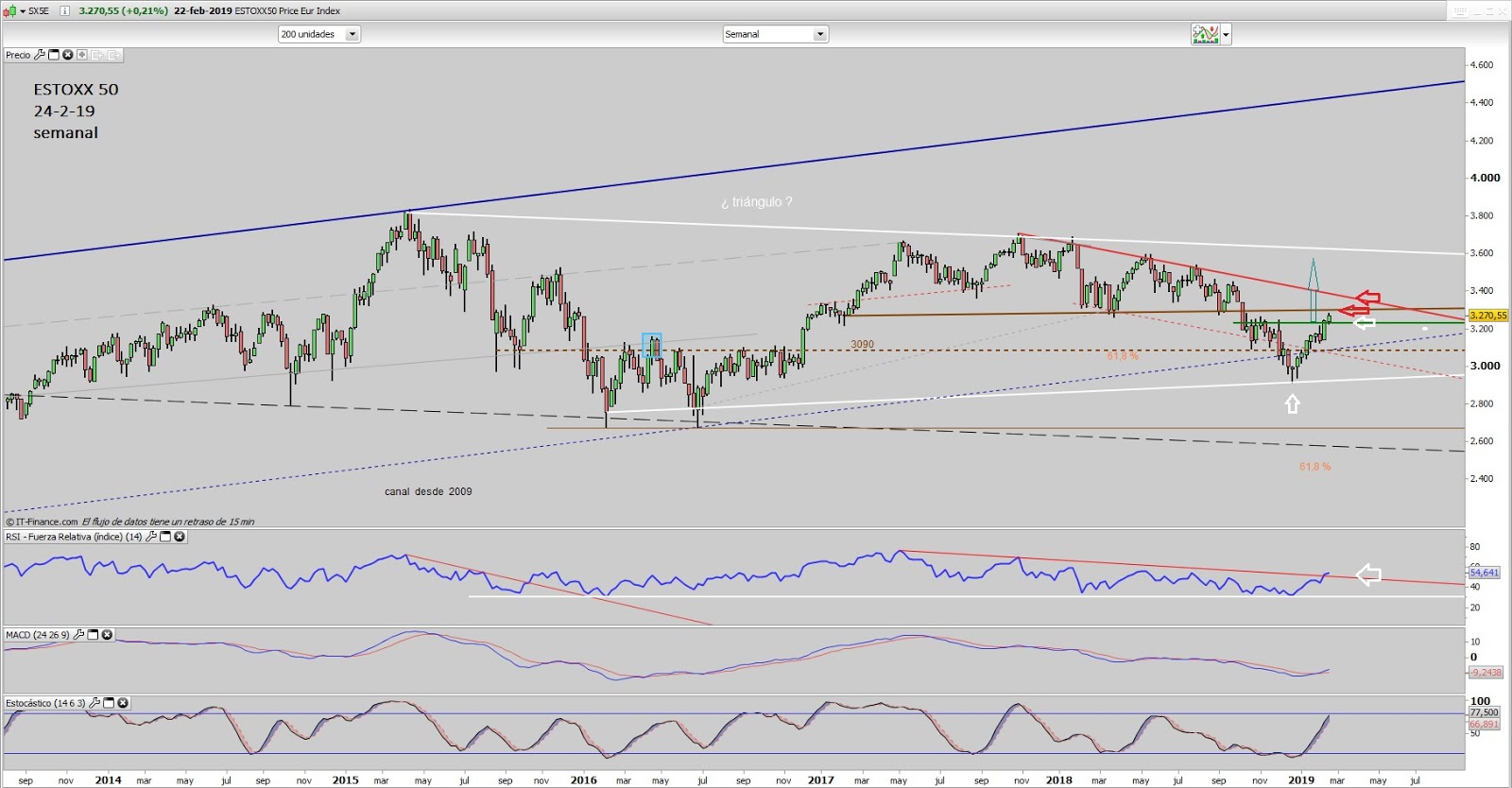Maximize the Precio price panel
Viewport: 1512px width, 788px height.
click(54, 55)
